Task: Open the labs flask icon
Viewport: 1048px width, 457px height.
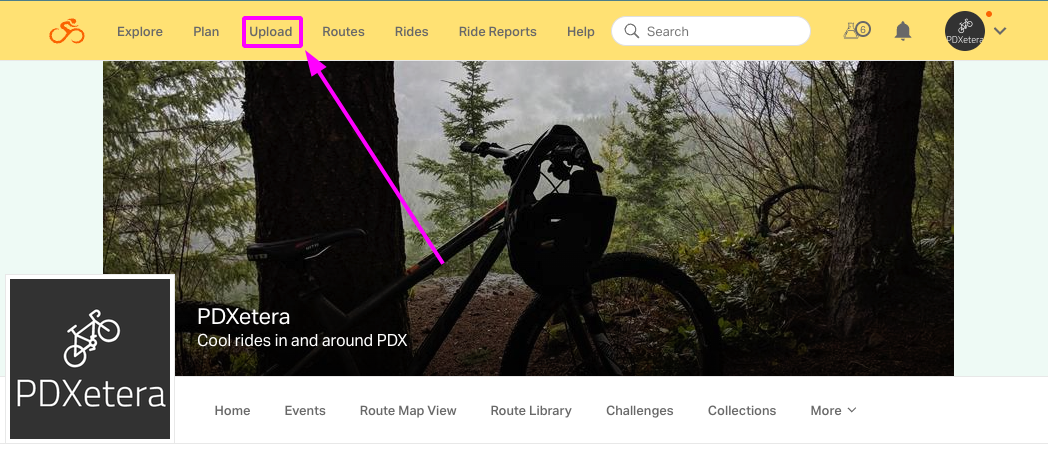Action: tap(856, 30)
